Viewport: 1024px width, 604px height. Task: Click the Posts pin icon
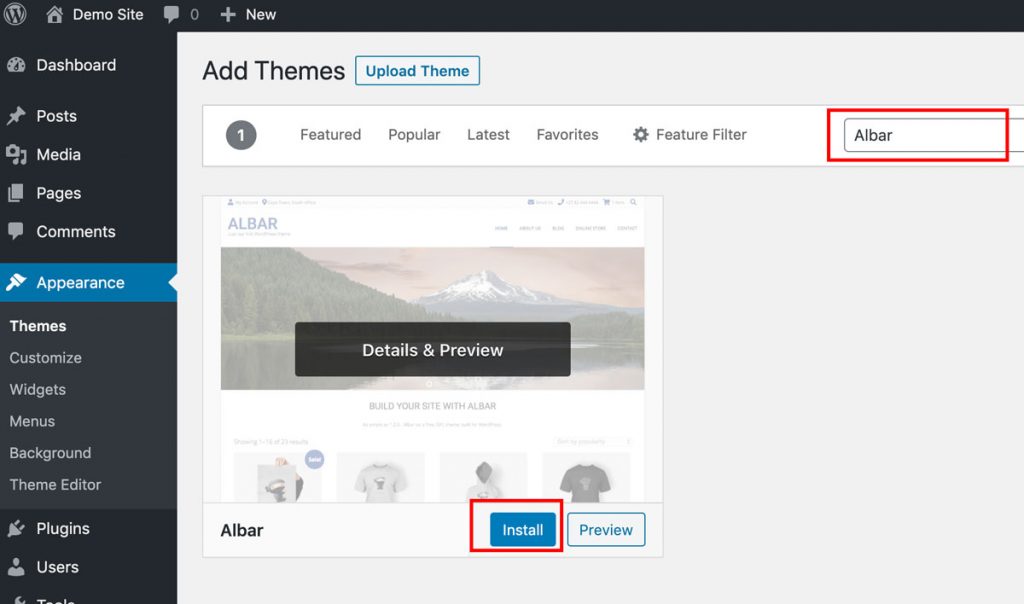(16, 116)
